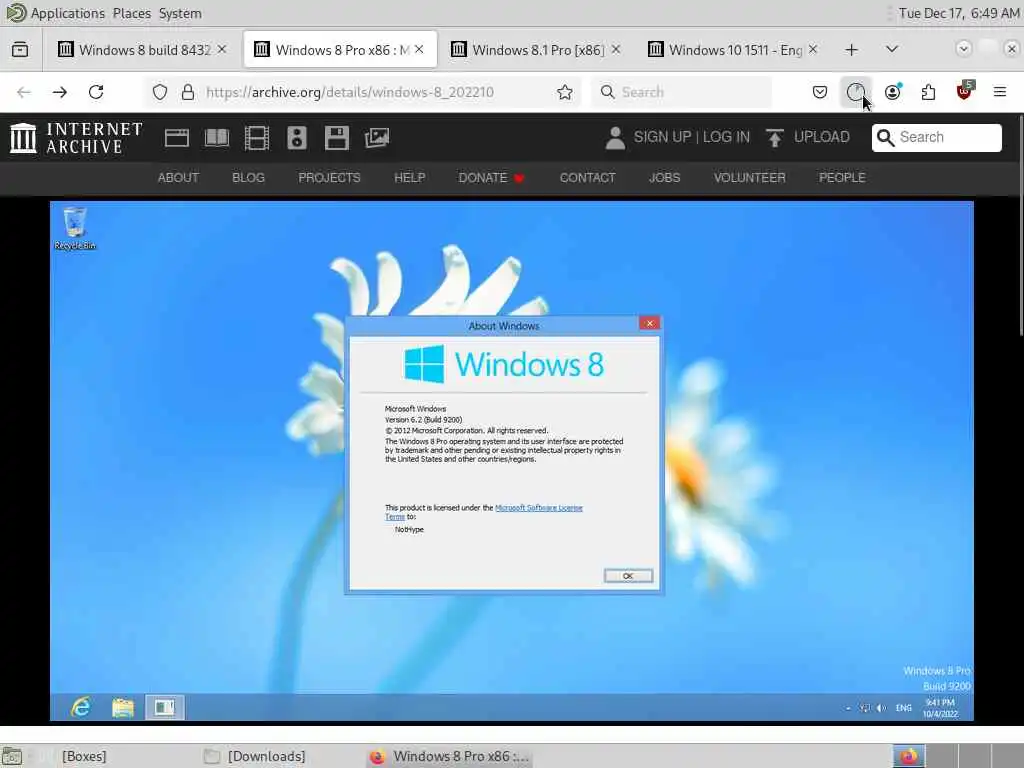Viewport: 1024px width, 768px height.
Task: Open the JOBS navigation item
Action: (x=664, y=178)
